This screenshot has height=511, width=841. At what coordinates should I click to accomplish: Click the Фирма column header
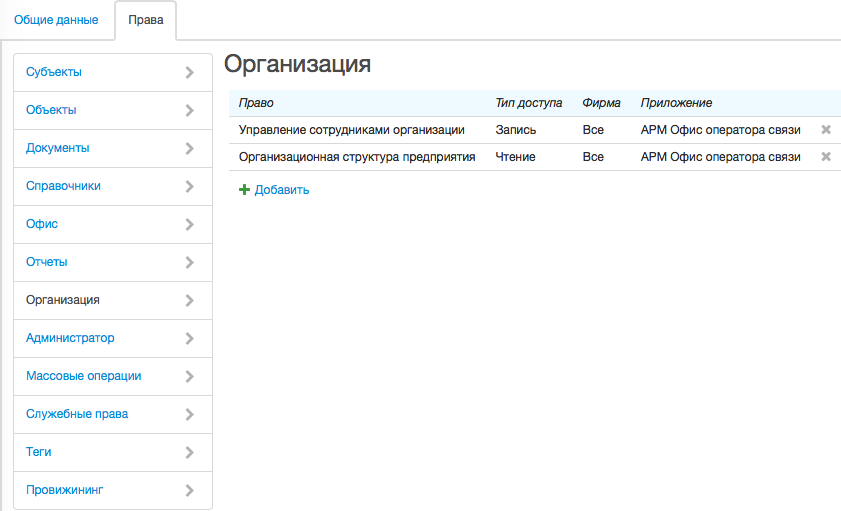601,103
